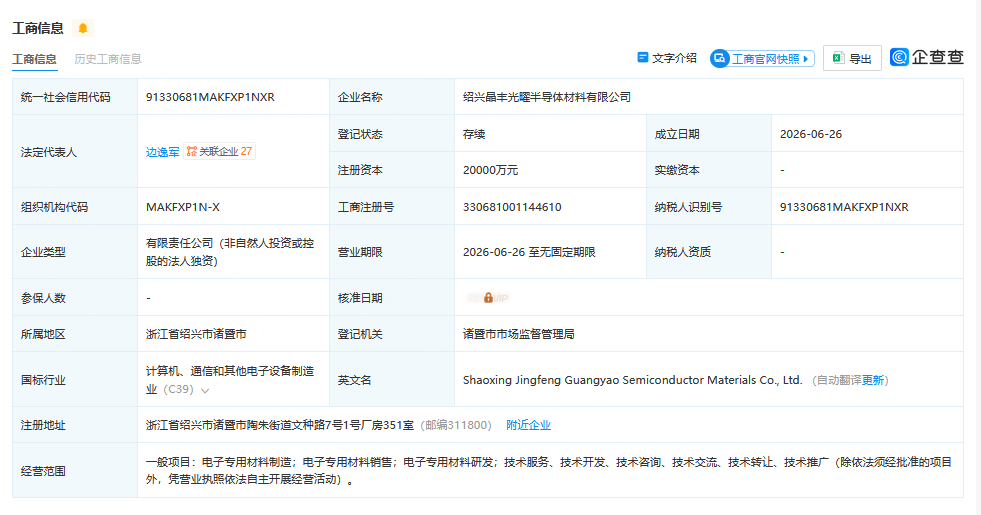
Task: Select company name 绍兴晶丰光曜半导体材料有限公司
Action: pyautogui.click(x=547, y=97)
